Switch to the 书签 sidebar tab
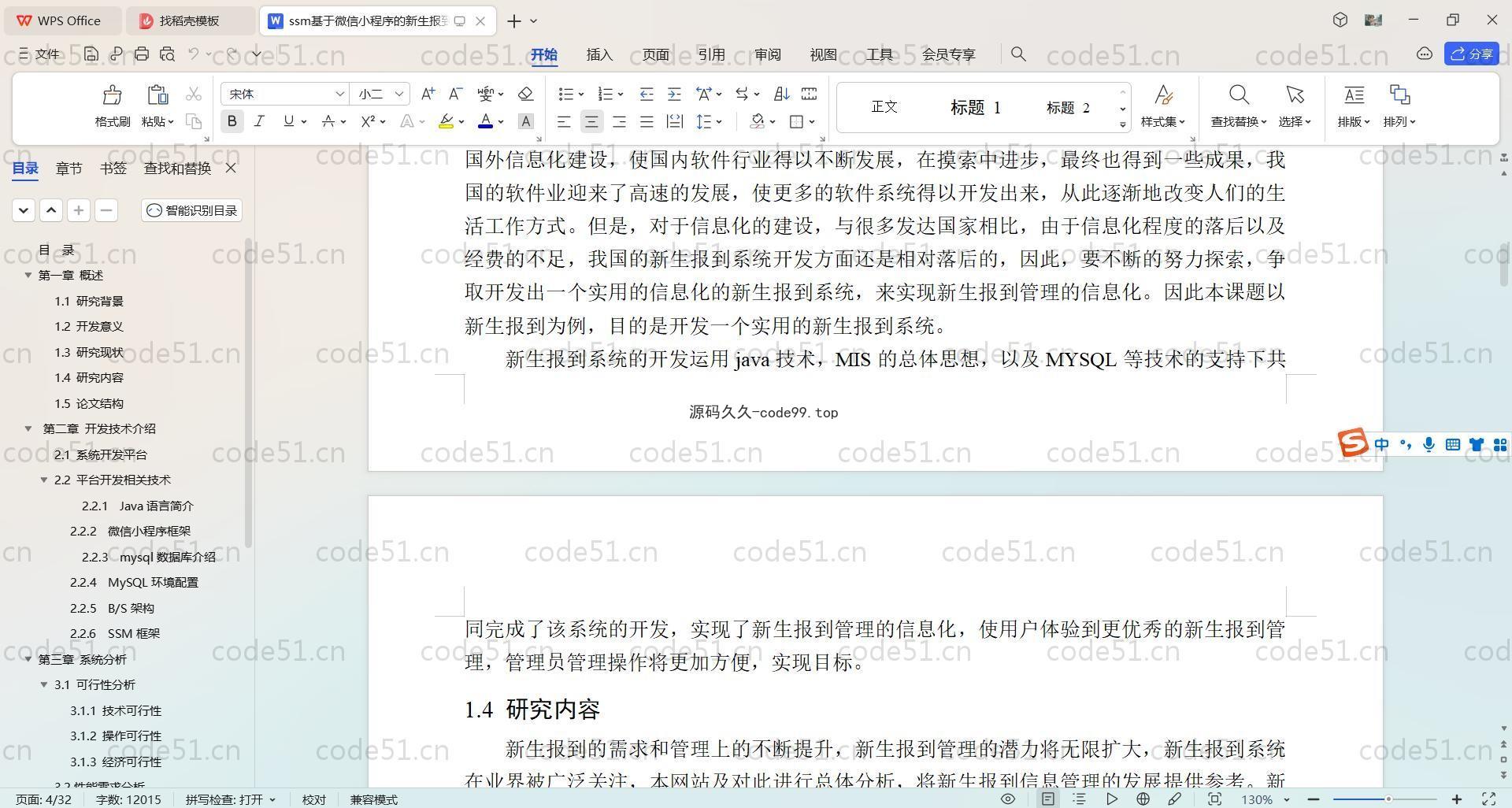This screenshot has height=808, width=1512. tap(113, 168)
